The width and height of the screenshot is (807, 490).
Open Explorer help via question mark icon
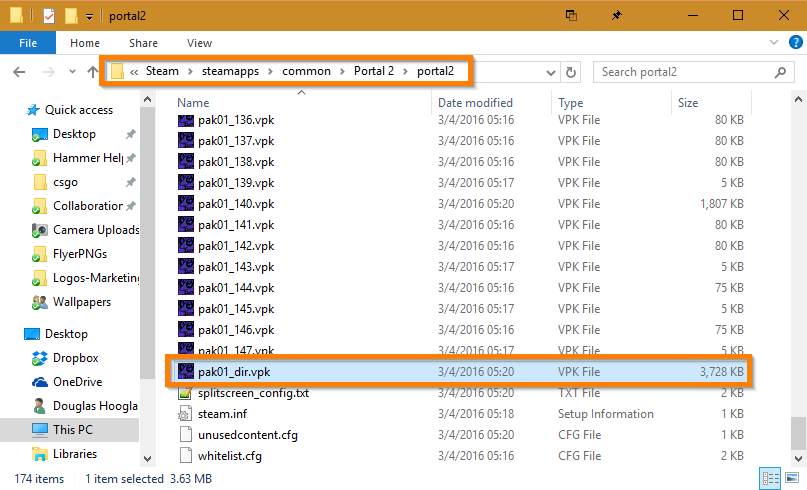[796, 42]
